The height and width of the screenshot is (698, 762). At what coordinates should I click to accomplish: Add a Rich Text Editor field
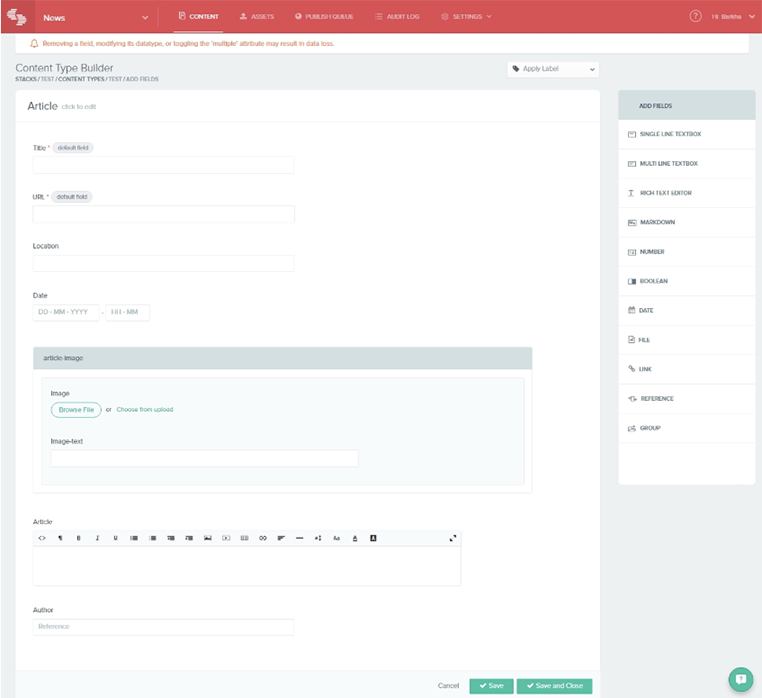pyautogui.click(x=687, y=193)
